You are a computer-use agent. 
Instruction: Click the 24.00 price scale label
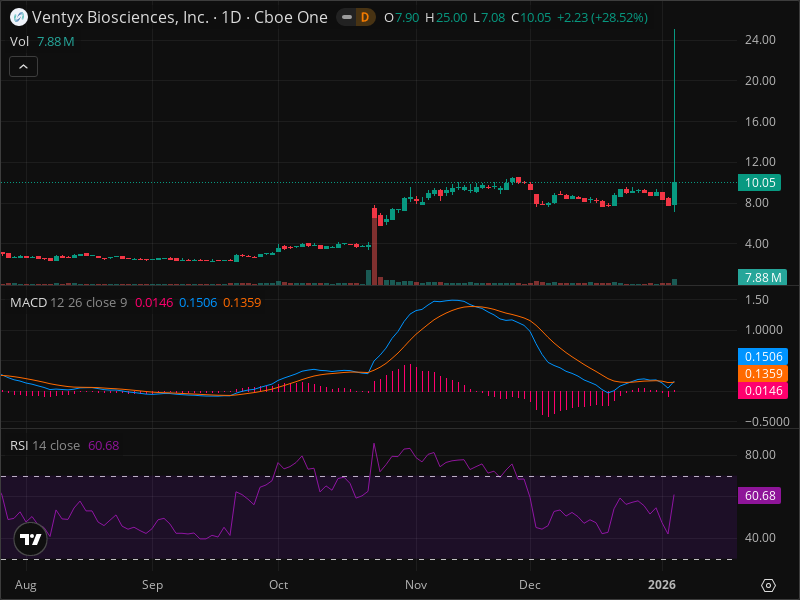click(760, 40)
